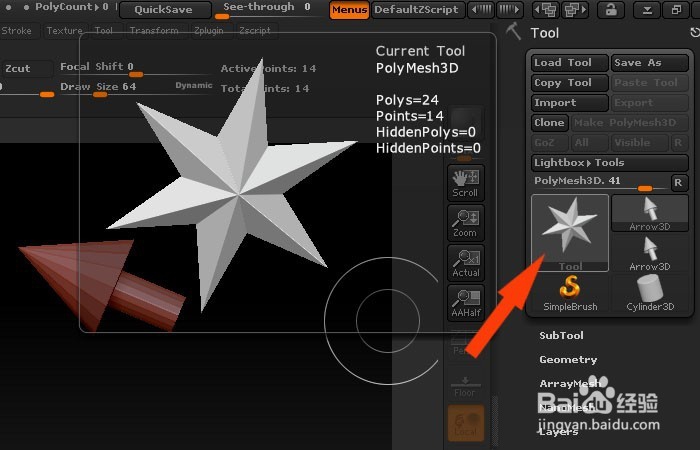Click the Tool palette hammer icon
Viewport: 700px width, 450px height.
pos(513,31)
